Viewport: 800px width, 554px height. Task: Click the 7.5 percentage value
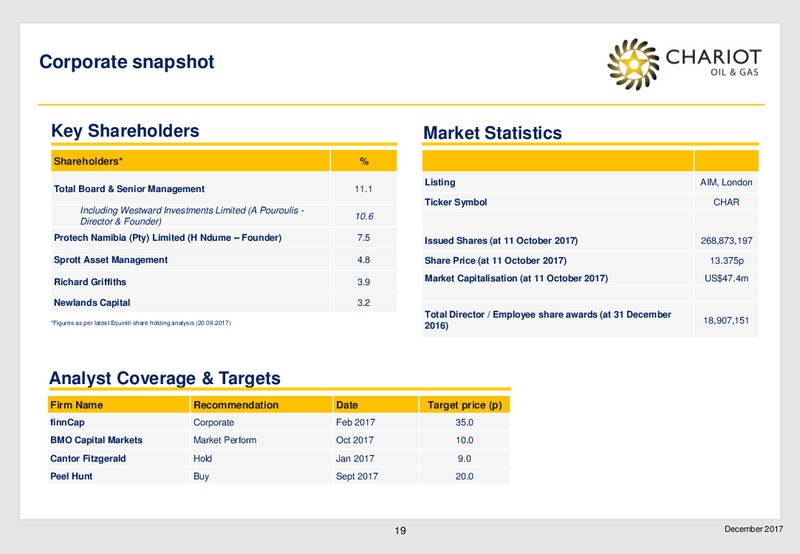364,238
